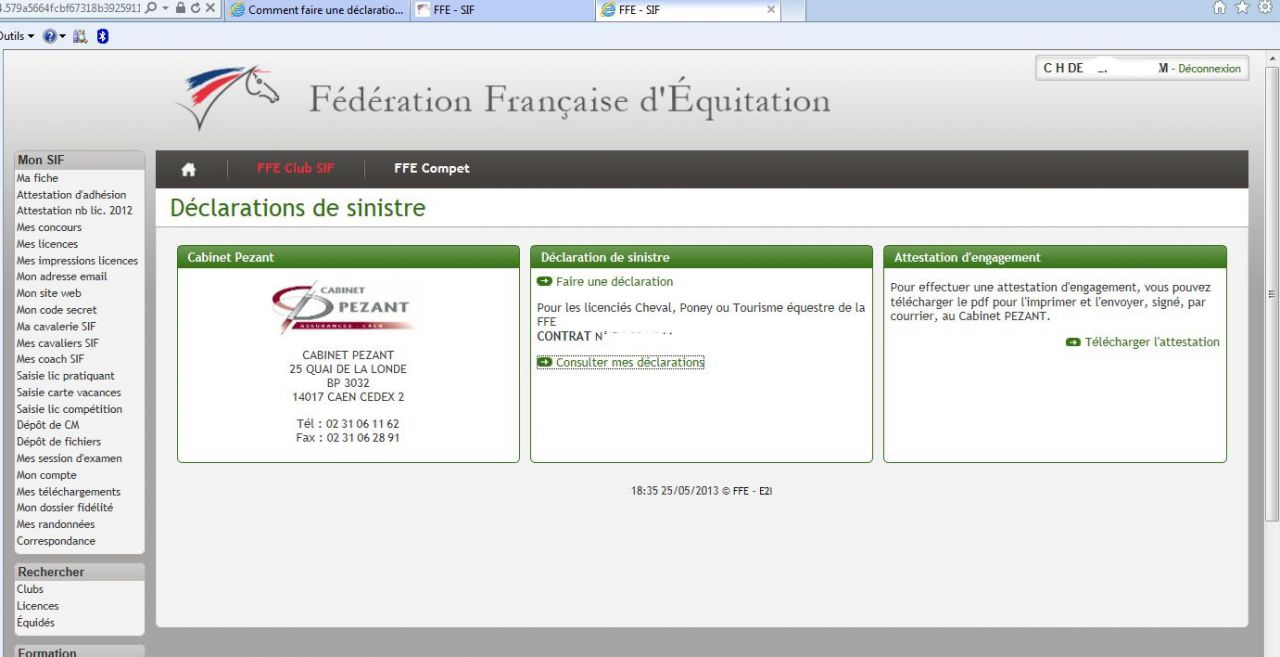Click the Bluetooth icon in the browser toolbar
The image size is (1280, 657).
[102, 36]
